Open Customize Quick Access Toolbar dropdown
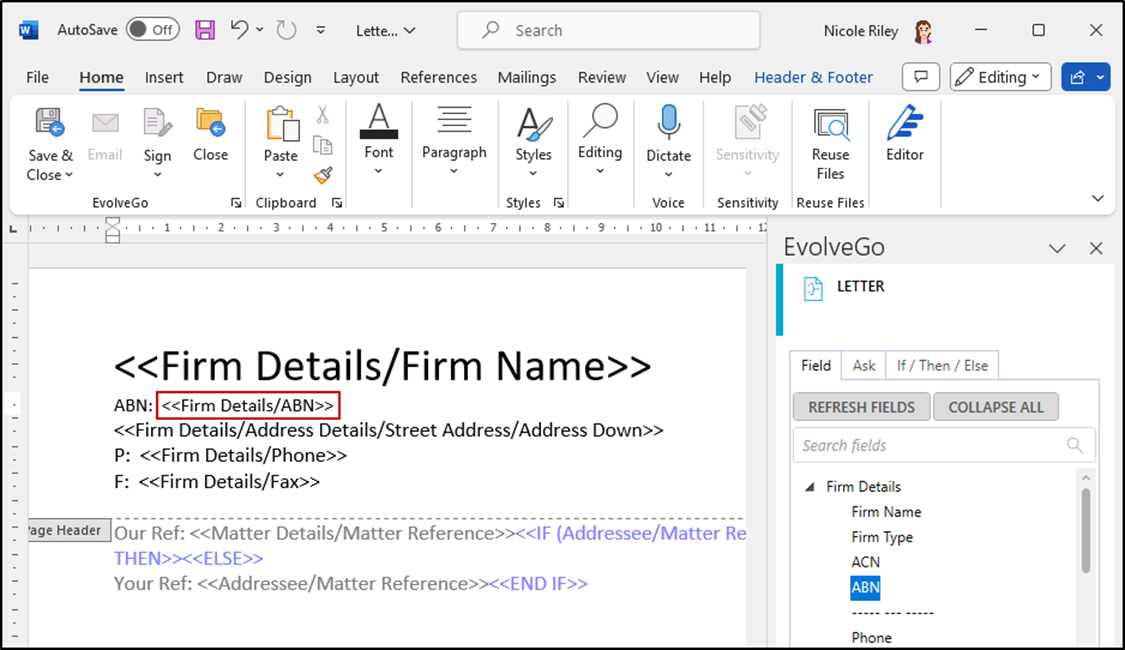 (x=321, y=30)
